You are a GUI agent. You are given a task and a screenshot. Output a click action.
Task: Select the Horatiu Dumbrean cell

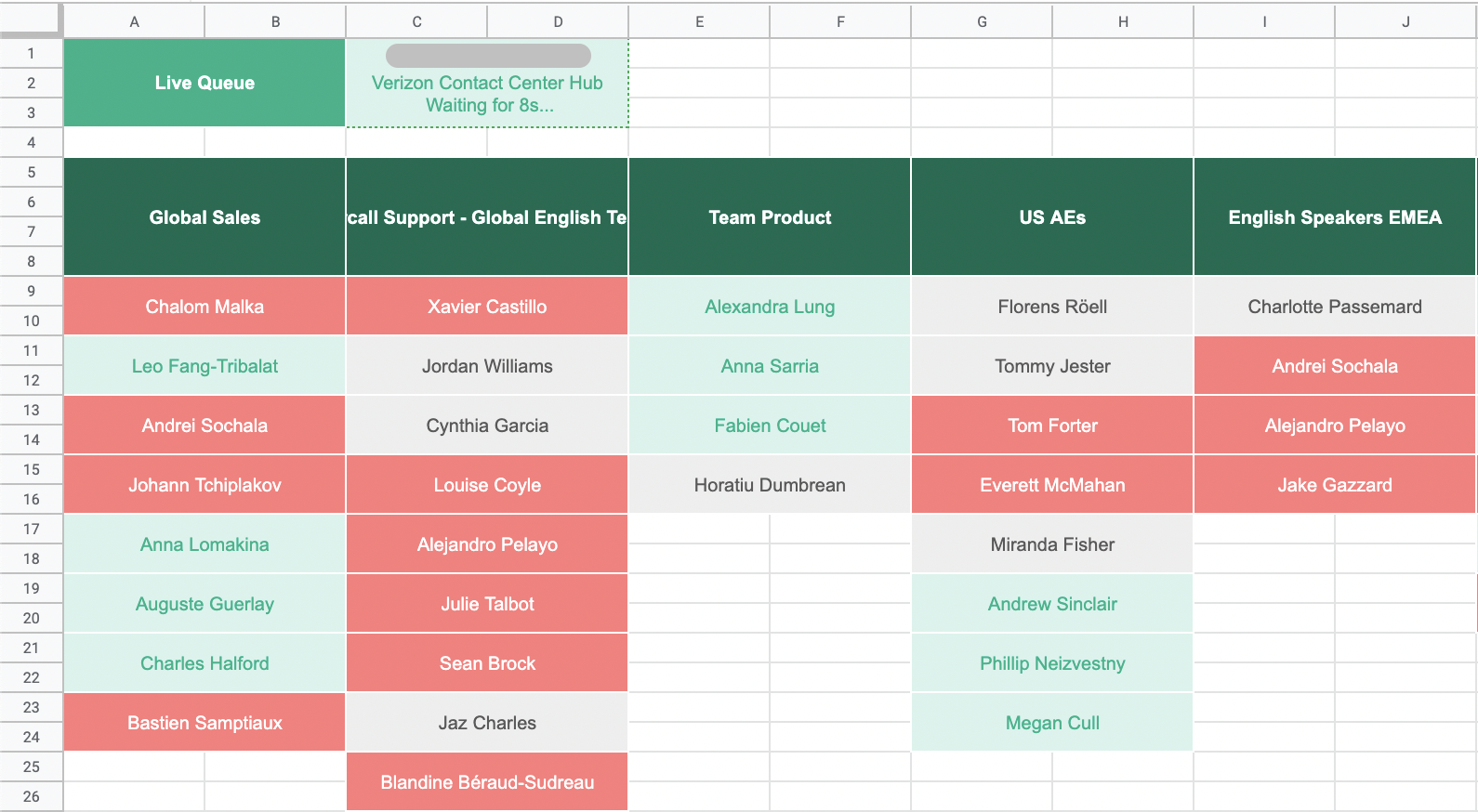(770, 485)
